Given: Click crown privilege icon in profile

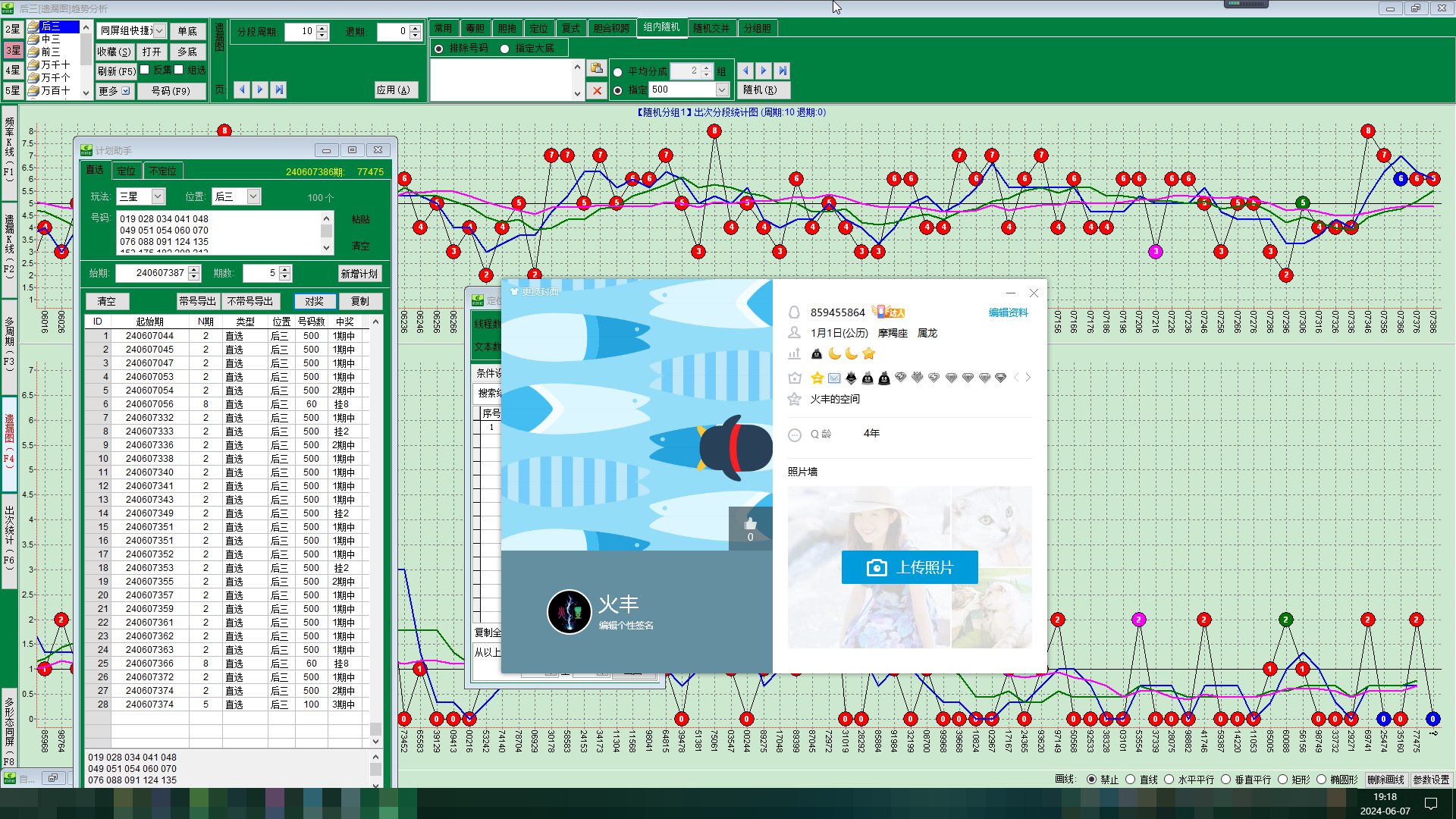Looking at the screenshot, I should click(794, 378).
